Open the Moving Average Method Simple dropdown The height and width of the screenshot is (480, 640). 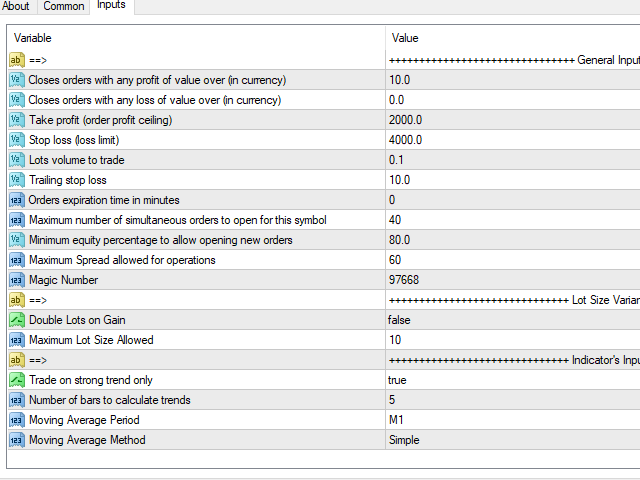pos(513,440)
